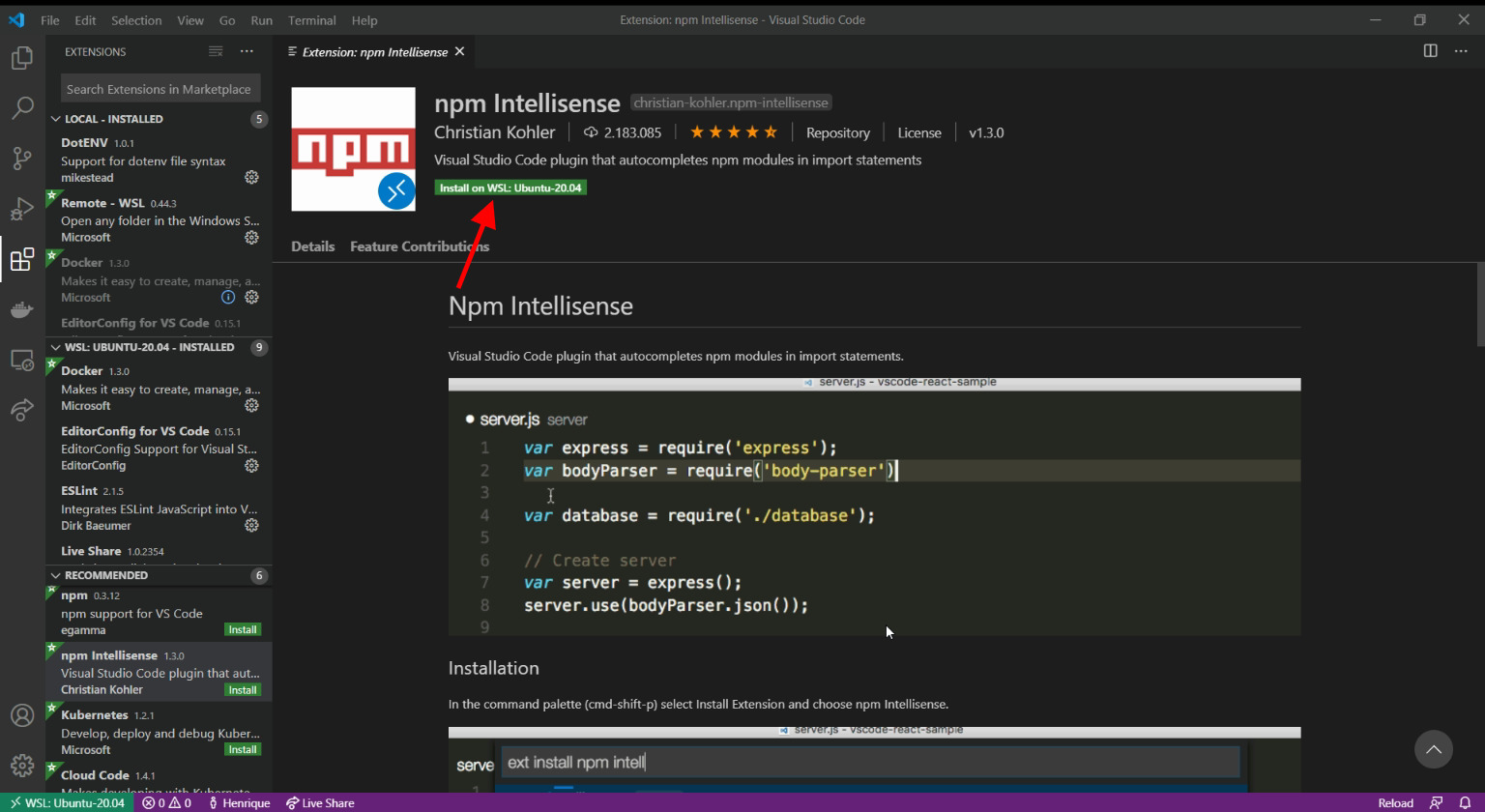Open the Docker view in activity bar
The image size is (1485, 812).
22,310
